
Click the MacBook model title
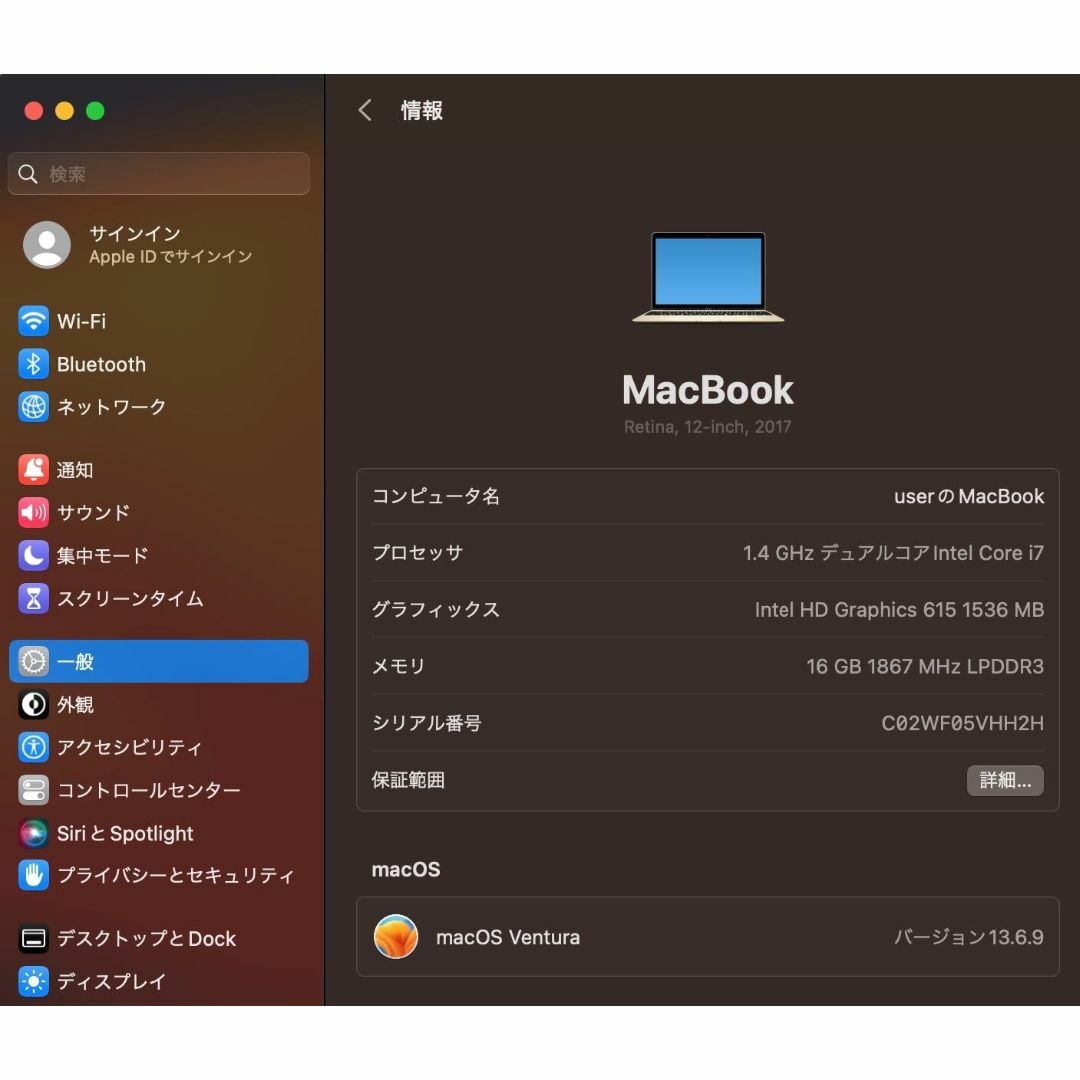click(x=707, y=390)
